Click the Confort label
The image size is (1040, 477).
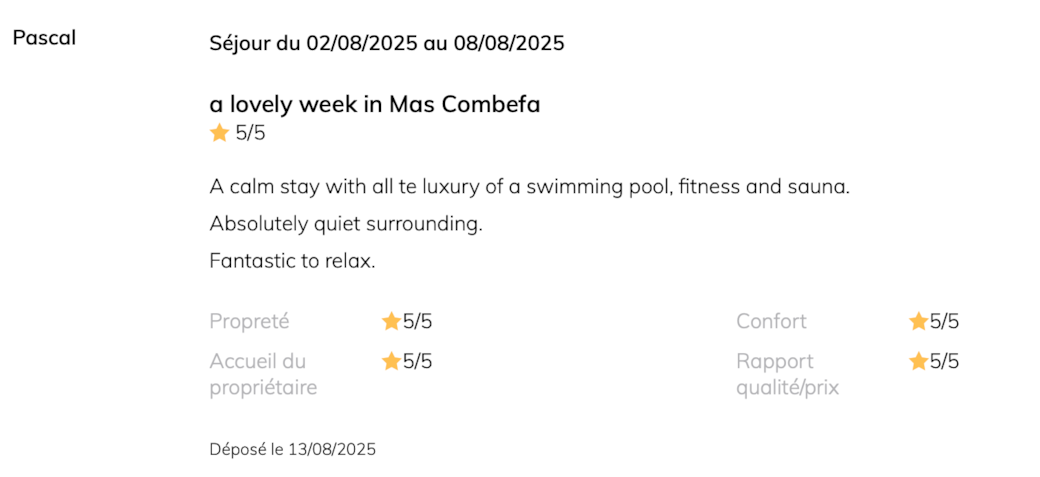click(x=771, y=321)
